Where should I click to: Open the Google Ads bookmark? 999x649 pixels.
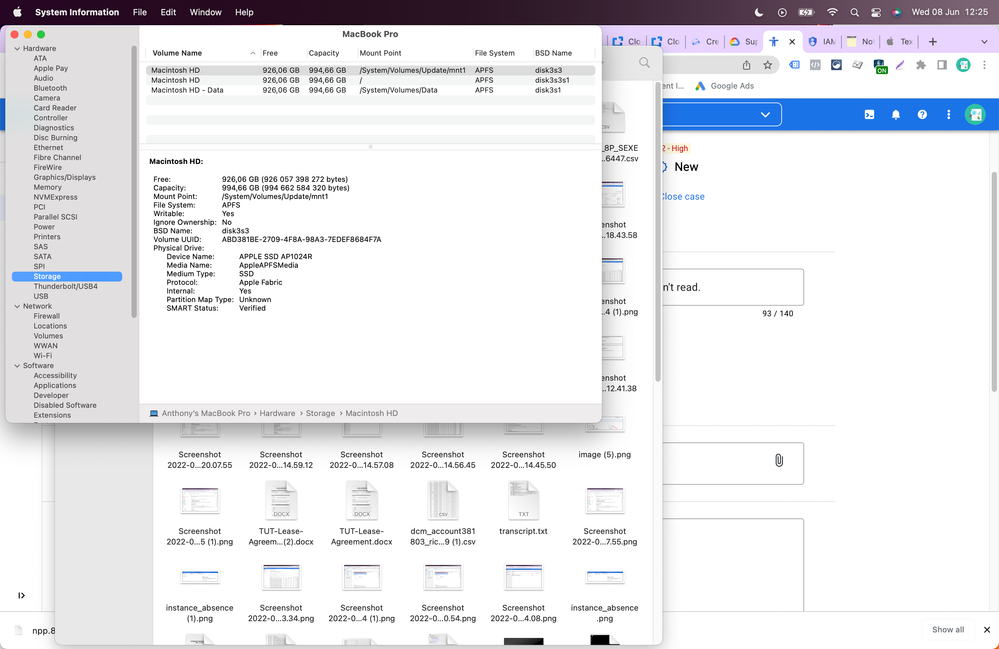[724, 86]
